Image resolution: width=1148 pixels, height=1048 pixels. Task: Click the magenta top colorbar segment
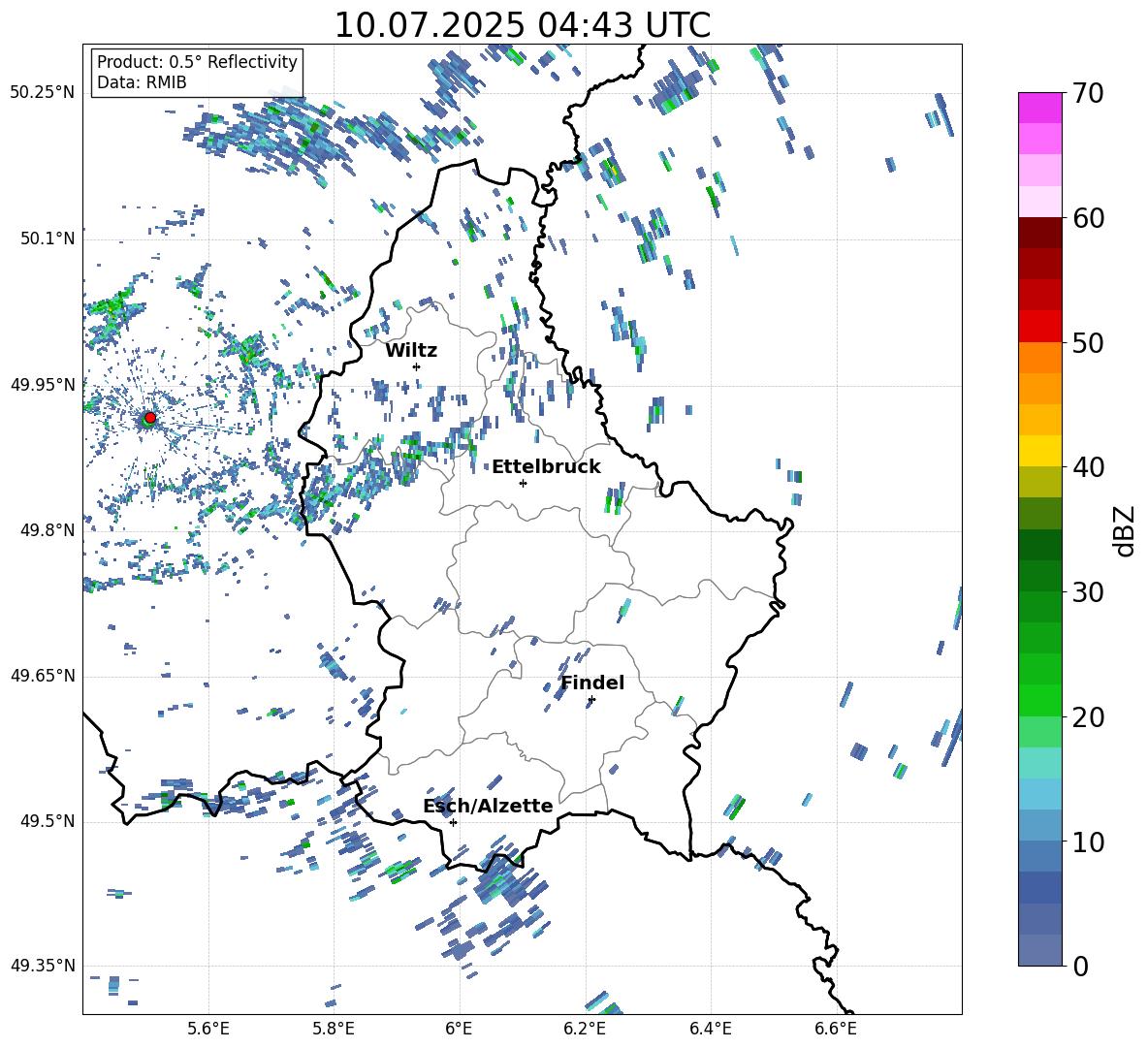pos(1040,108)
